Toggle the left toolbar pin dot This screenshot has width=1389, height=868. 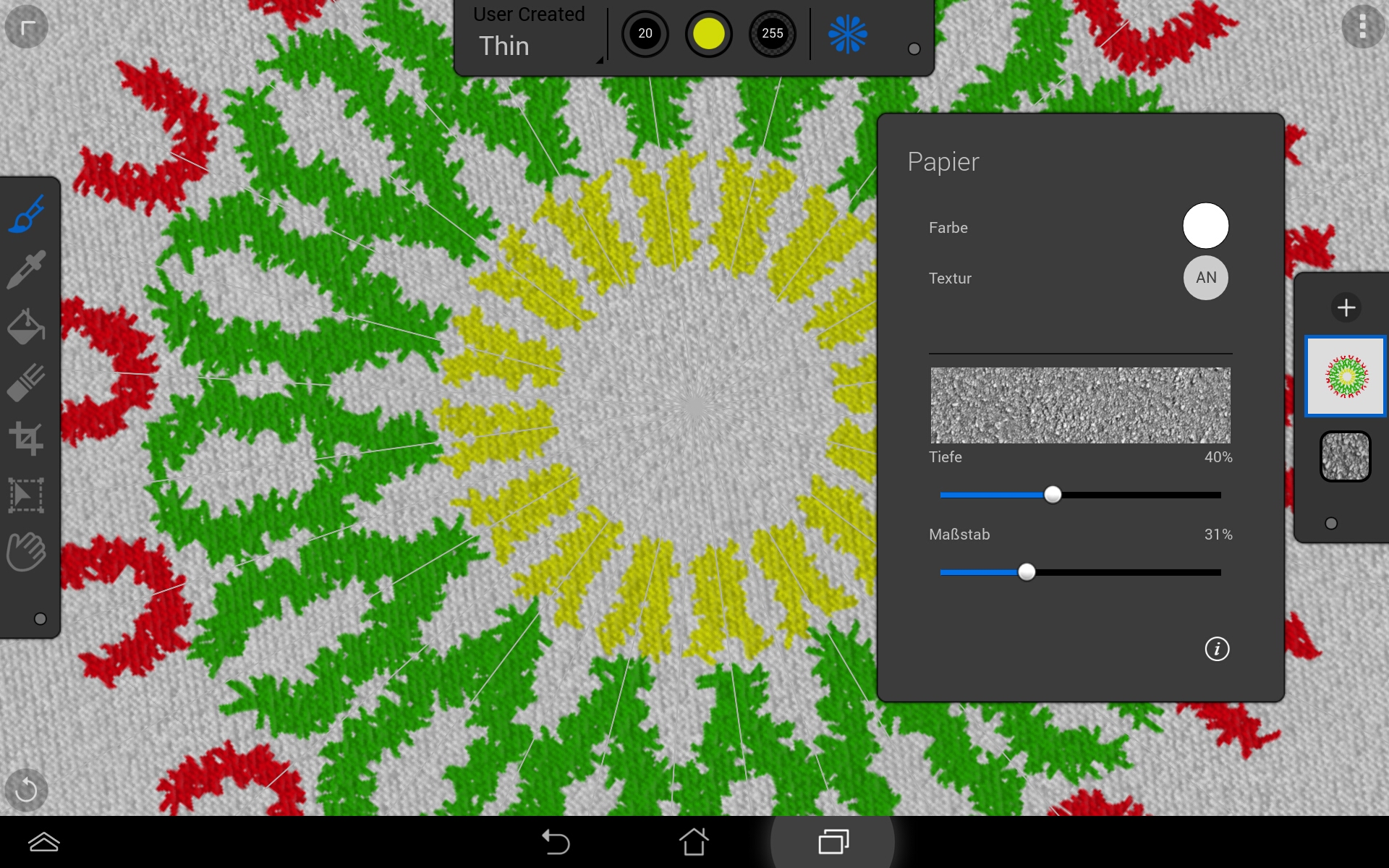[41, 618]
